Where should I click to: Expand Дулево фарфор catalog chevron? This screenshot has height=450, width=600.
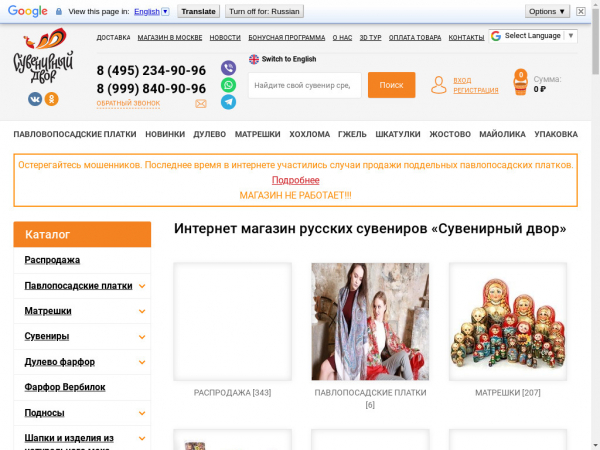pyautogui.click(x=142, y=362)
